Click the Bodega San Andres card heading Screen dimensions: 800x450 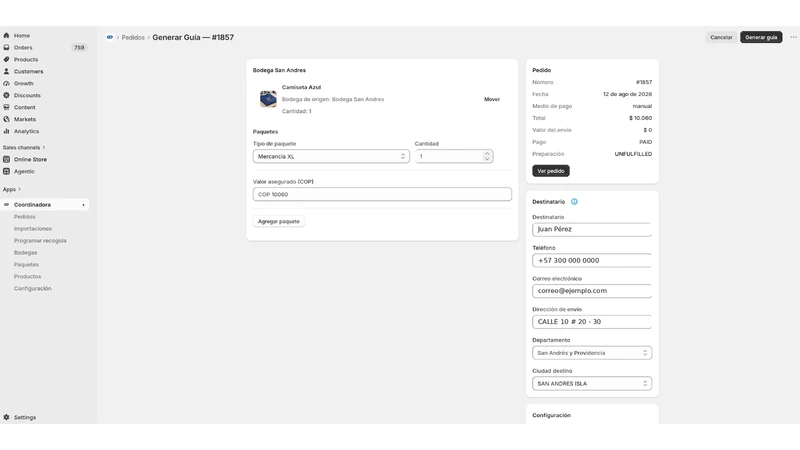[280, 70]
